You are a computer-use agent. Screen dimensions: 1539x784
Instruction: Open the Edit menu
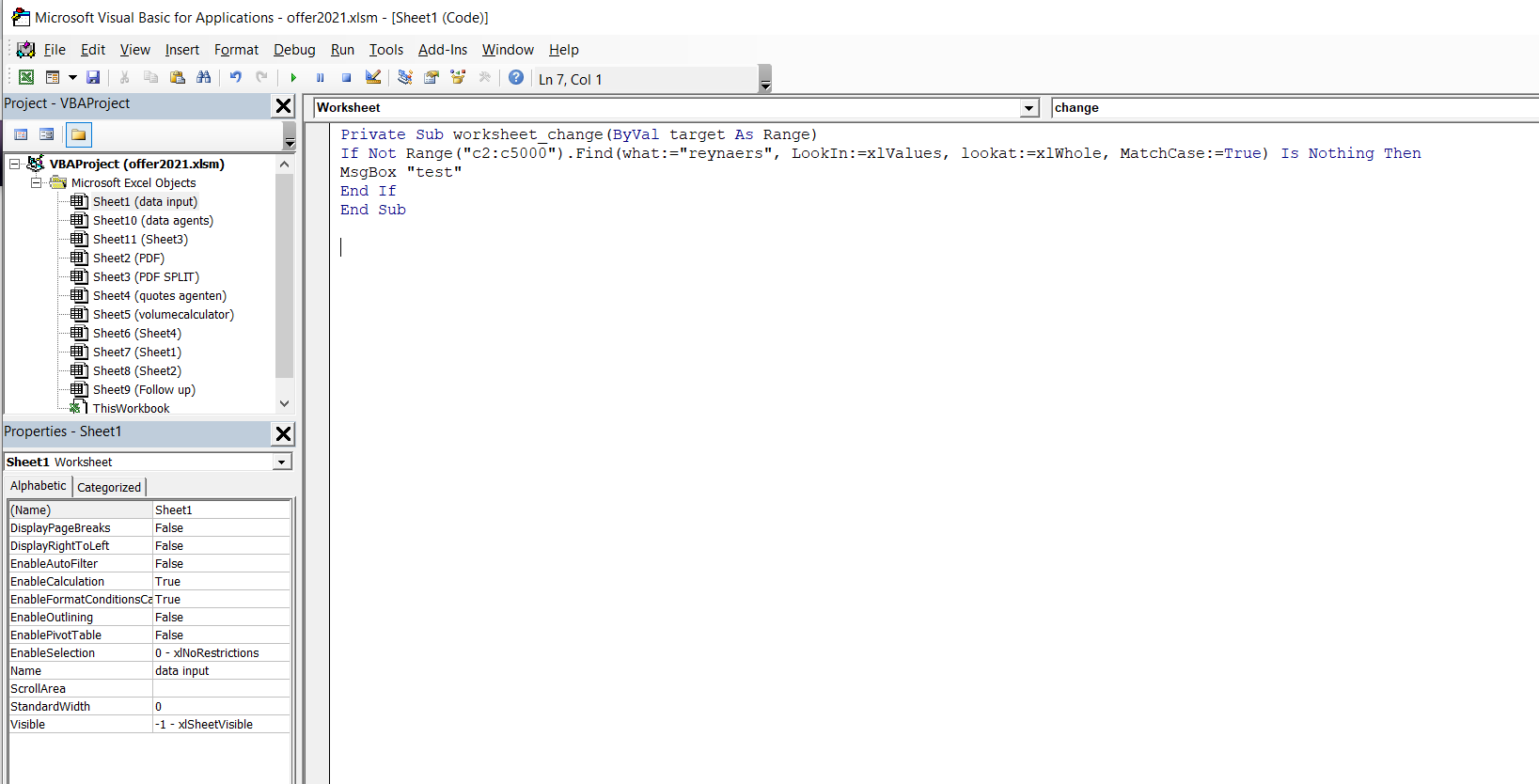(93, 50)
